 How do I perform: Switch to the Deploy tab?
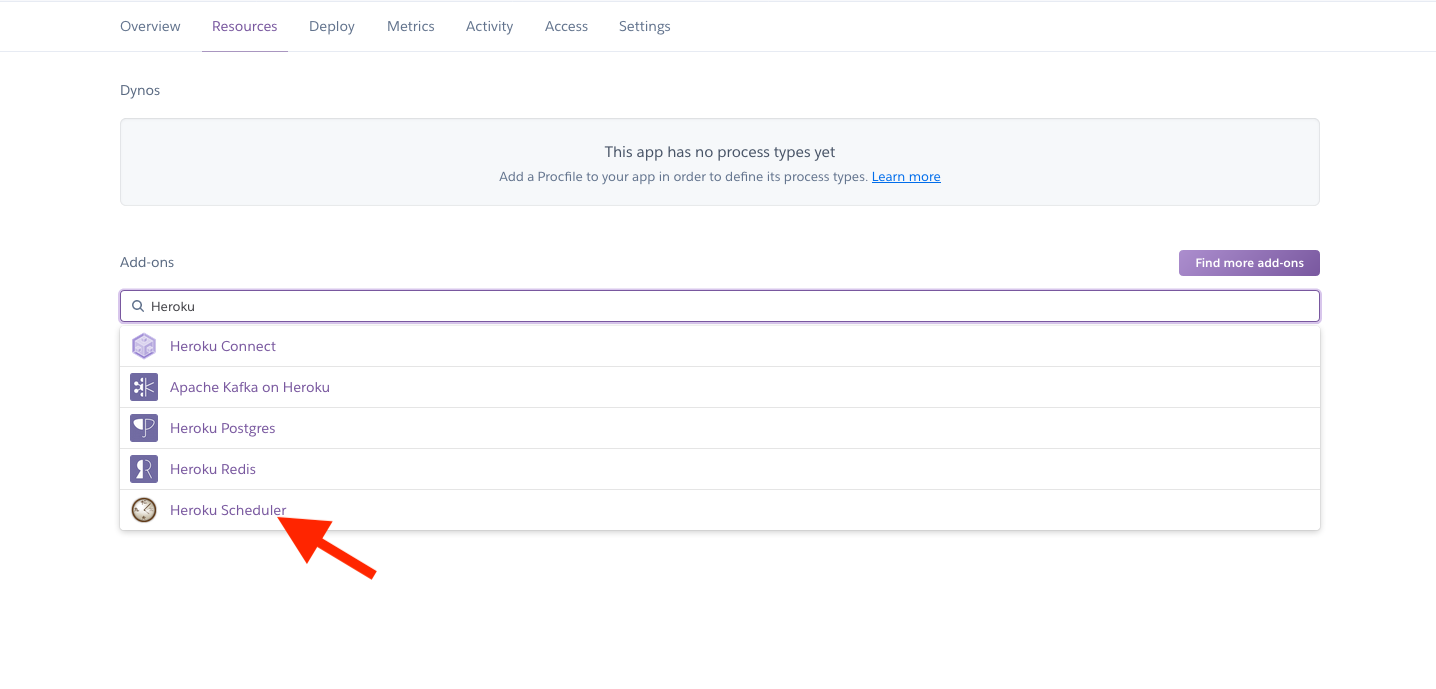(332, 26)
